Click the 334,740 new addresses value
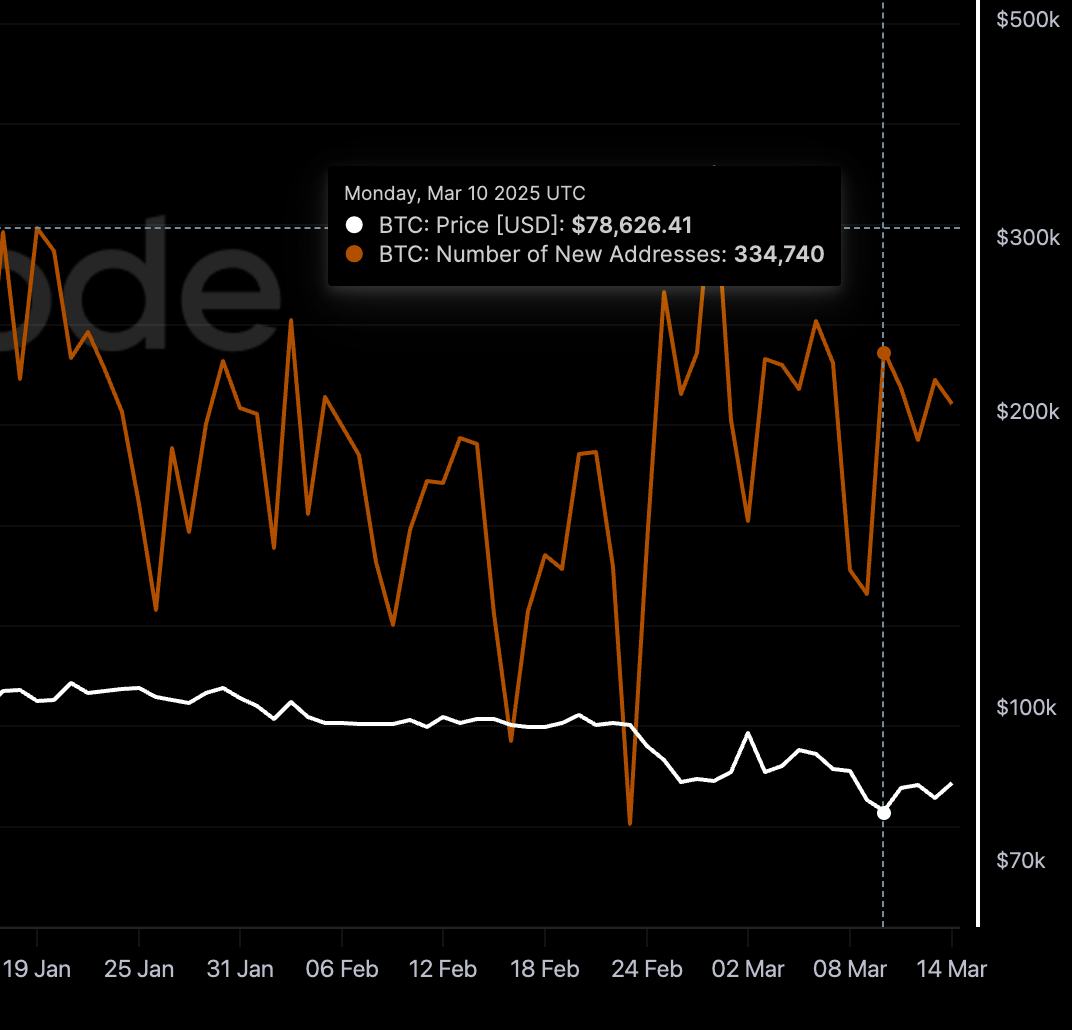This screenshot has height=1030, width=1072. (779, 254)
